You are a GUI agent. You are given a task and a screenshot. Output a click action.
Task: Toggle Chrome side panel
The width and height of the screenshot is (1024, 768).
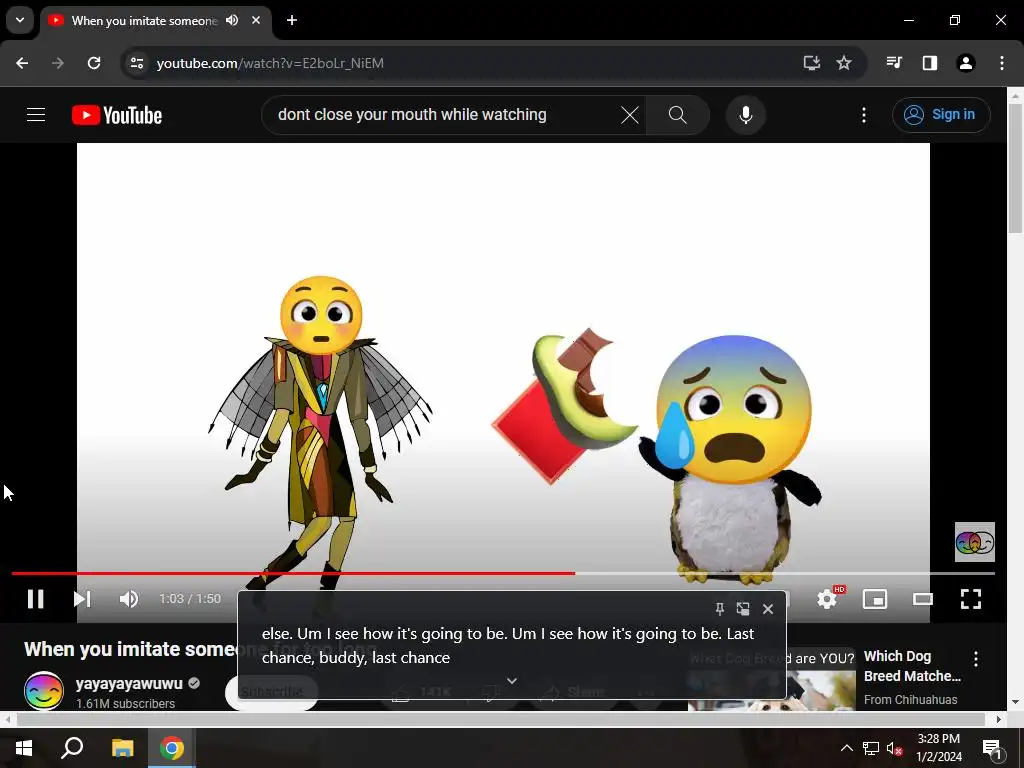930,63
